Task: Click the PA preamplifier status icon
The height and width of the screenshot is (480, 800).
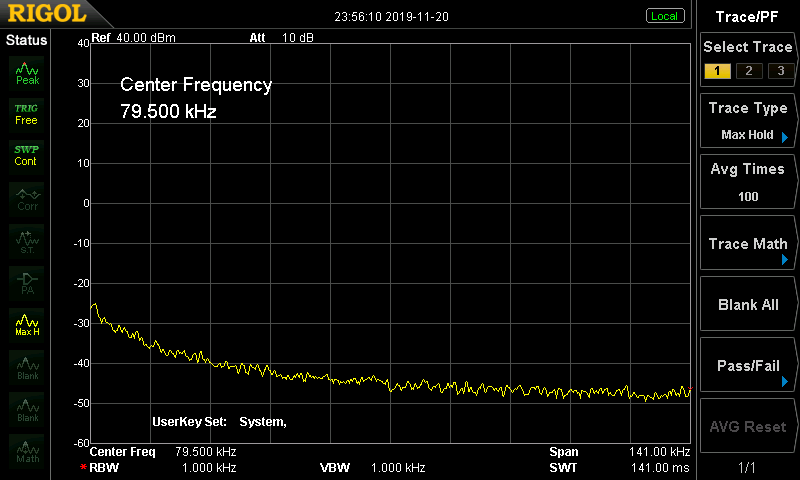Action: click(x=27, y=282)
